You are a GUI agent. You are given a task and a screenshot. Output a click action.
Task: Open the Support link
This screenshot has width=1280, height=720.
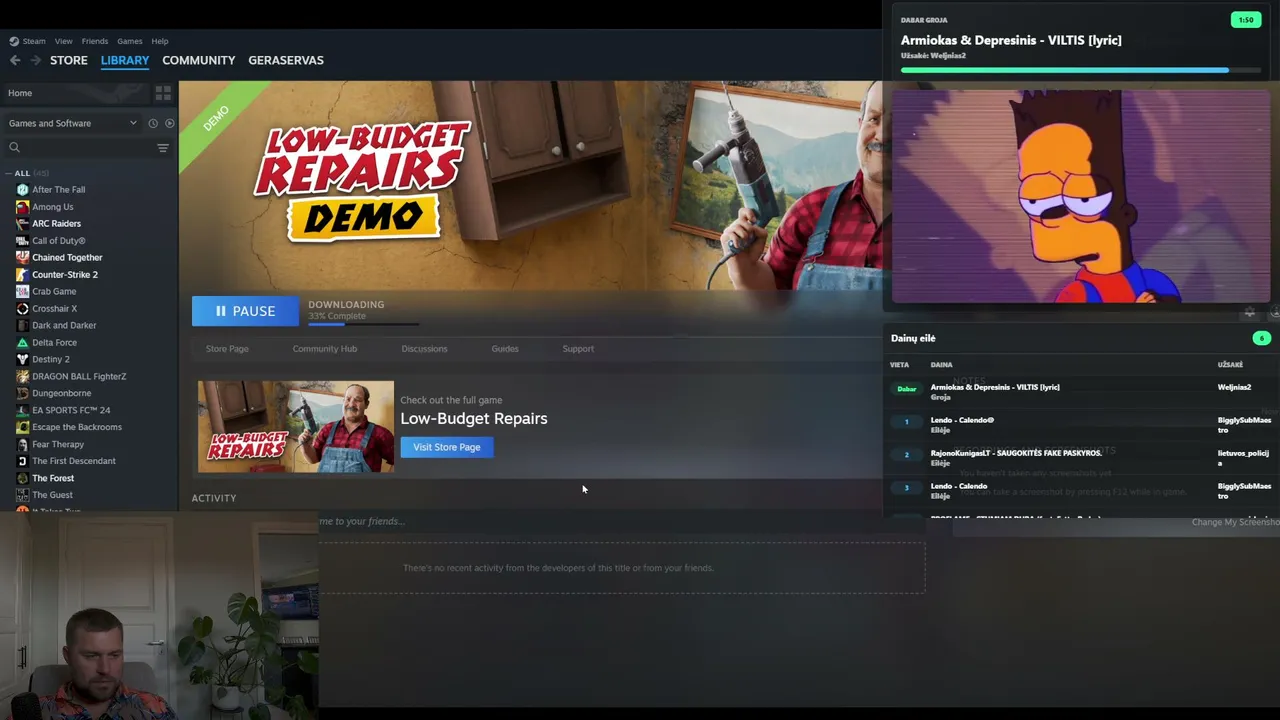click(x=578, y=349)
